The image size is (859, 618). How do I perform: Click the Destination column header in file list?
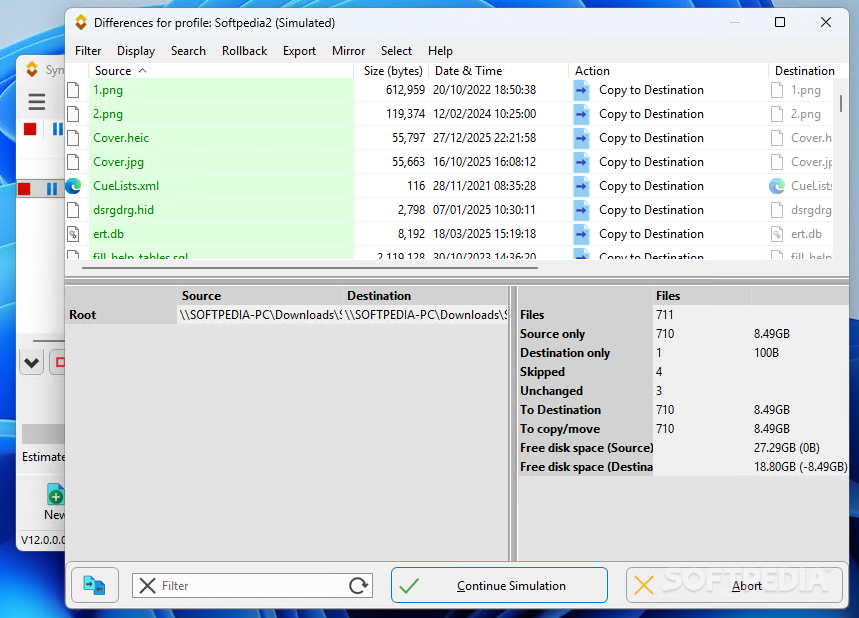click(x=804, y=71)
